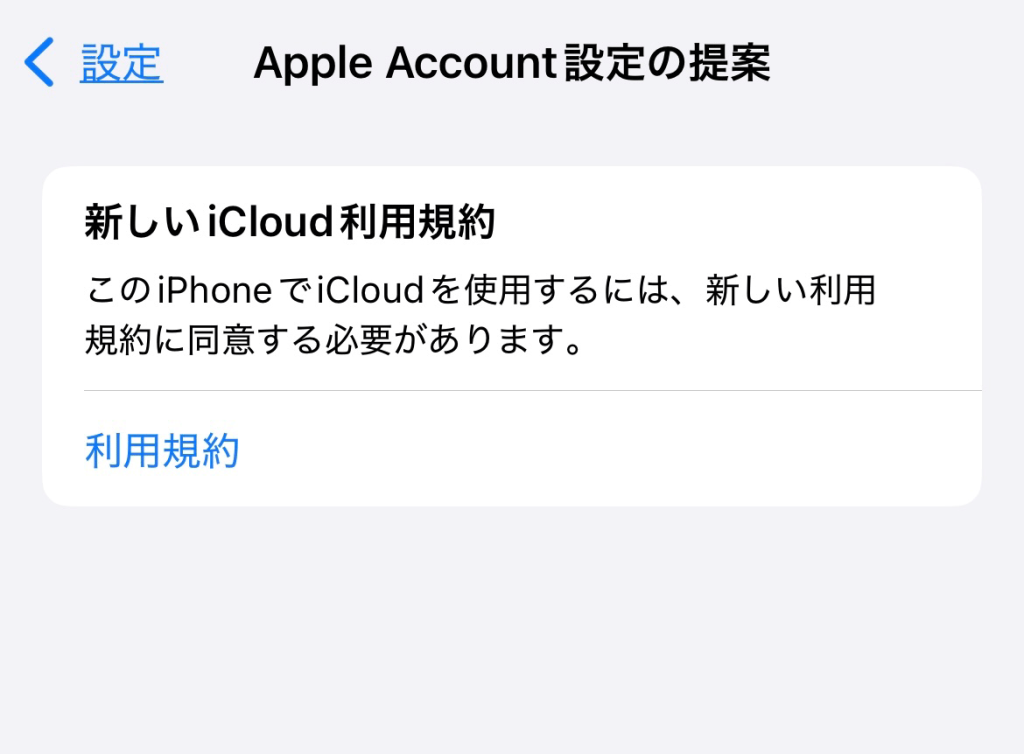The image size is (1024, 754).
Task: Tap the 規約に同意する必要があります line
Action: point(334,340)
